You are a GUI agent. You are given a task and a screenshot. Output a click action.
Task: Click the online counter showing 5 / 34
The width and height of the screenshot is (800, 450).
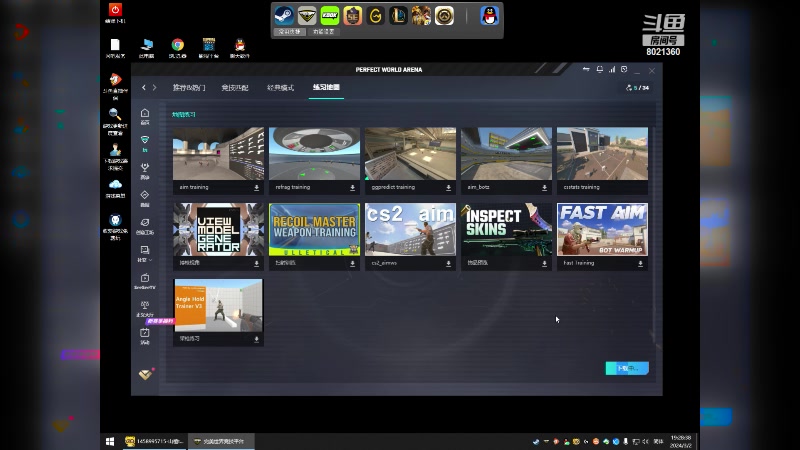(x=638, y=88)
